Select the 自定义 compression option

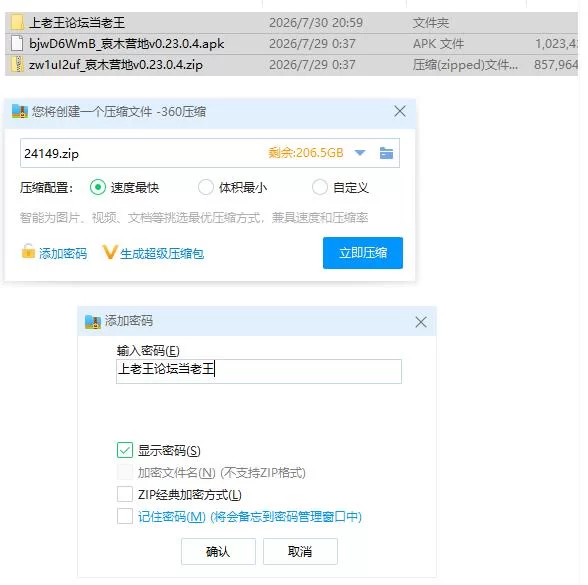pos(320,187)
